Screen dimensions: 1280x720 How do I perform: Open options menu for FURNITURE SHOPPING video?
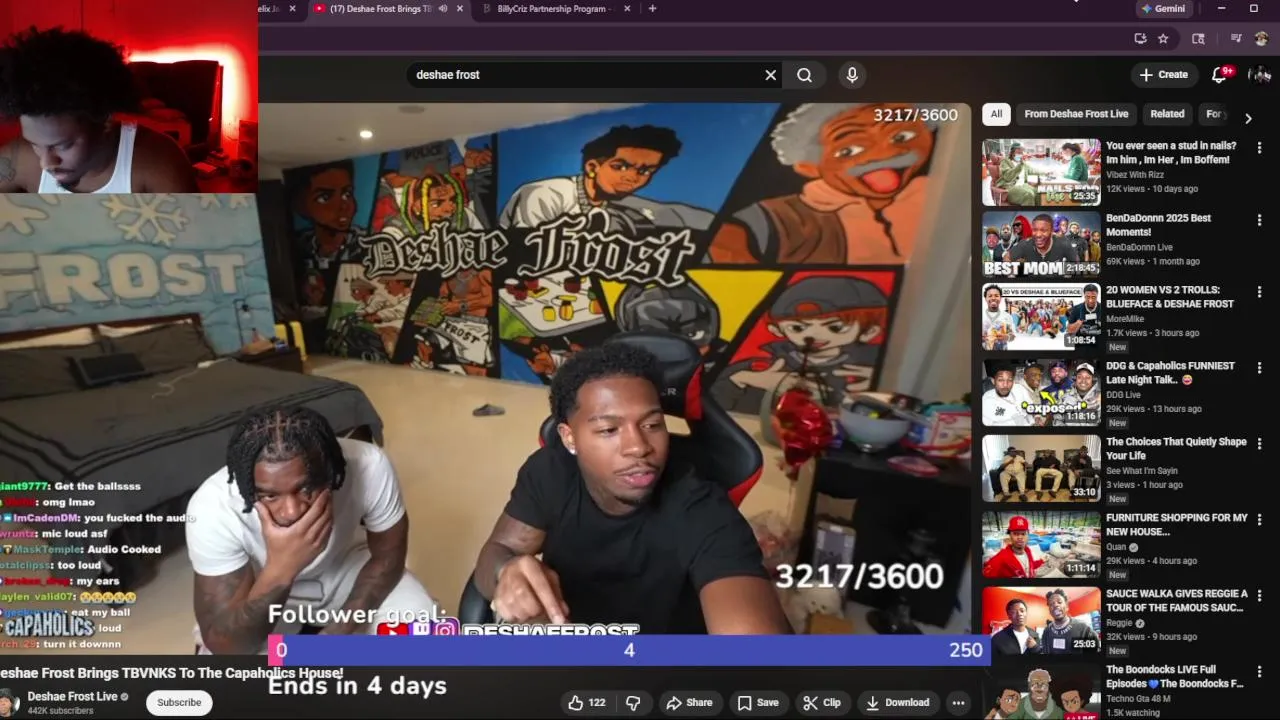[1259, 520]
